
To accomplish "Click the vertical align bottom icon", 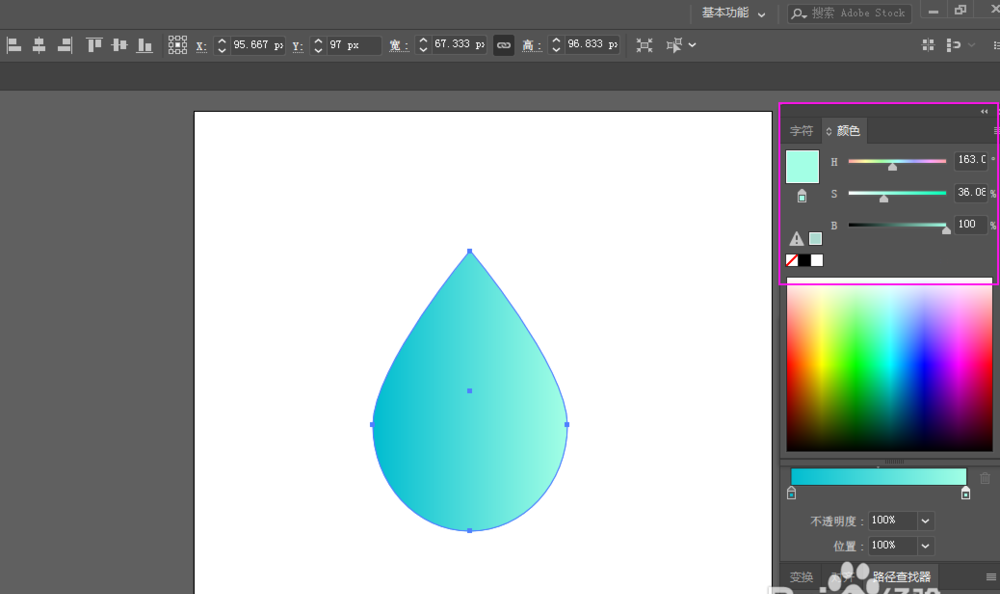I will coord(145,45).
